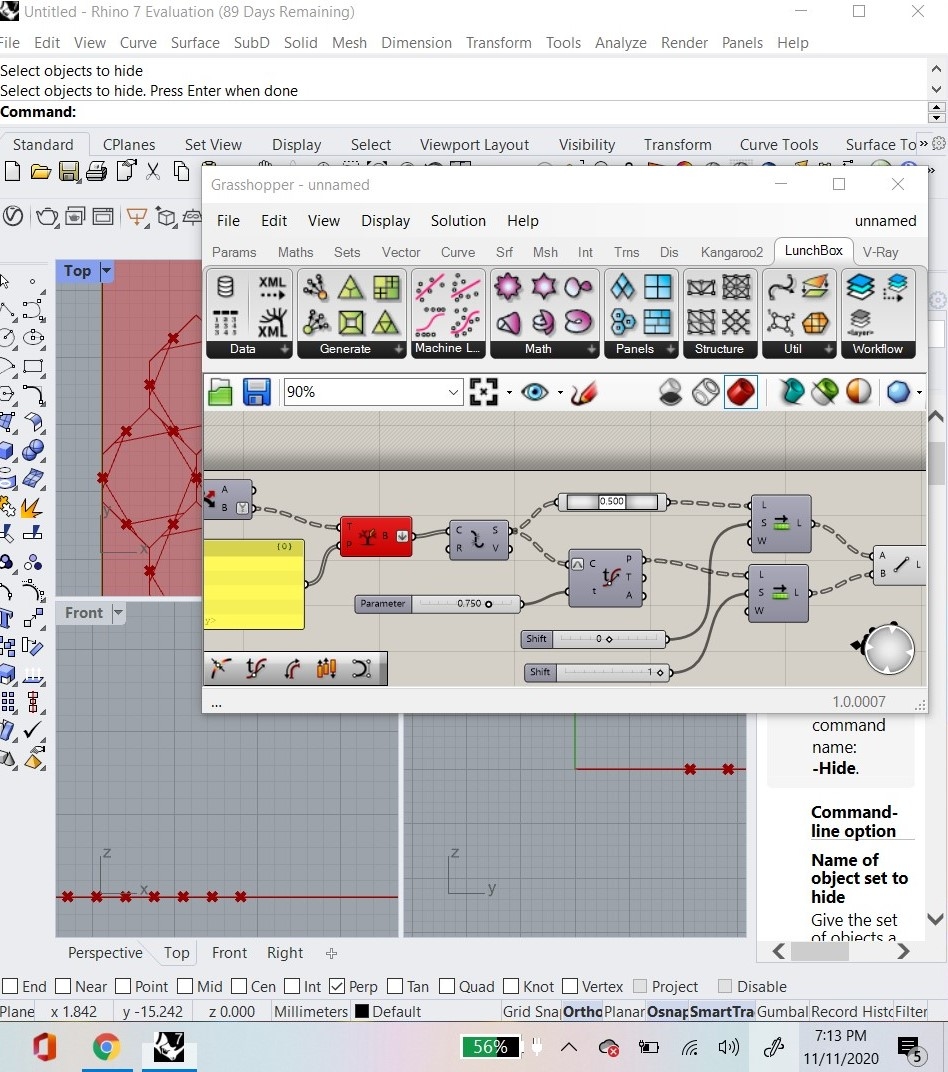Expand the Data panel plus in LunchBox

(x=284, y=349)
